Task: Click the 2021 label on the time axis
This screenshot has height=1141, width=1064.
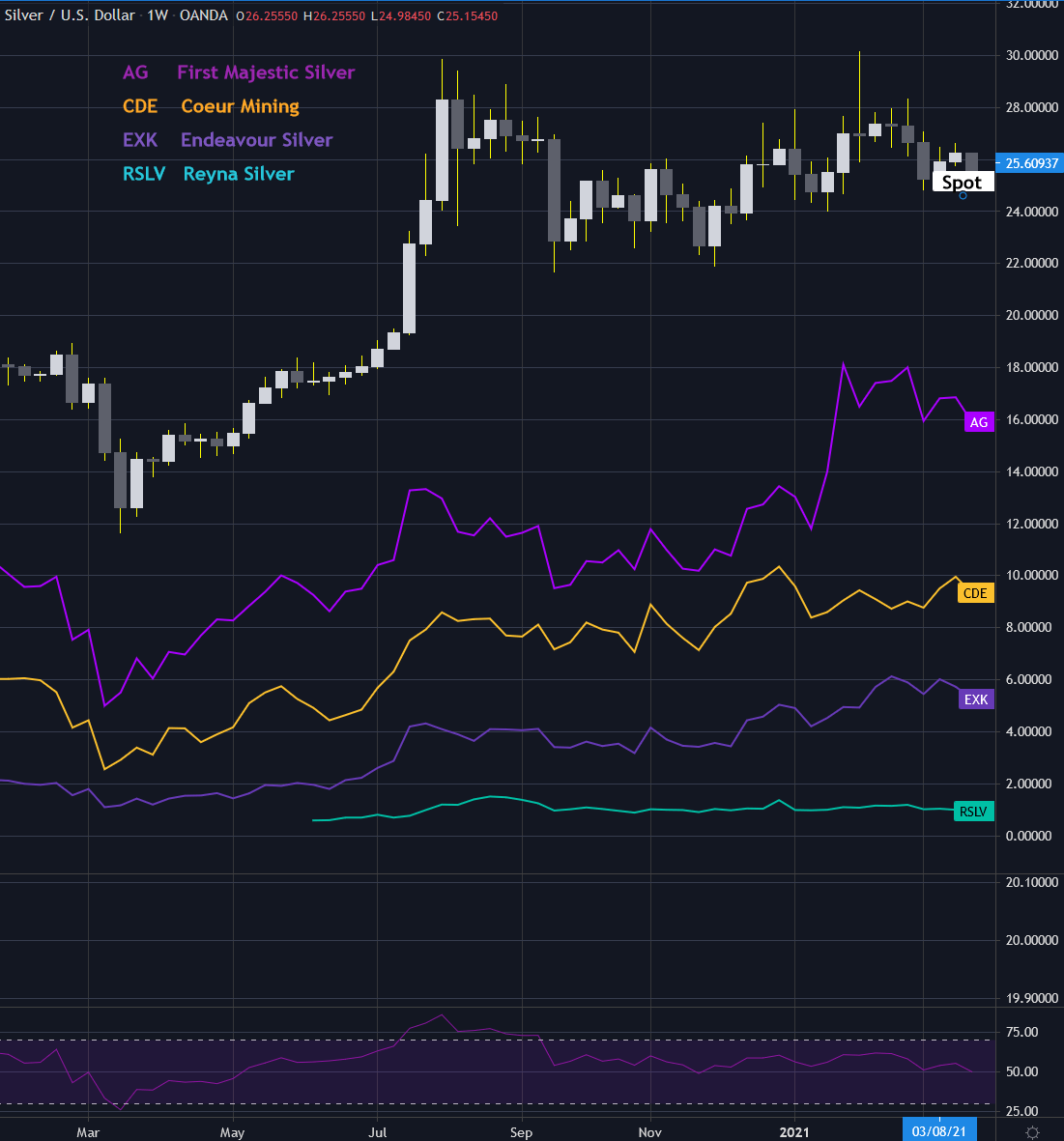Action: [794, 1132]
